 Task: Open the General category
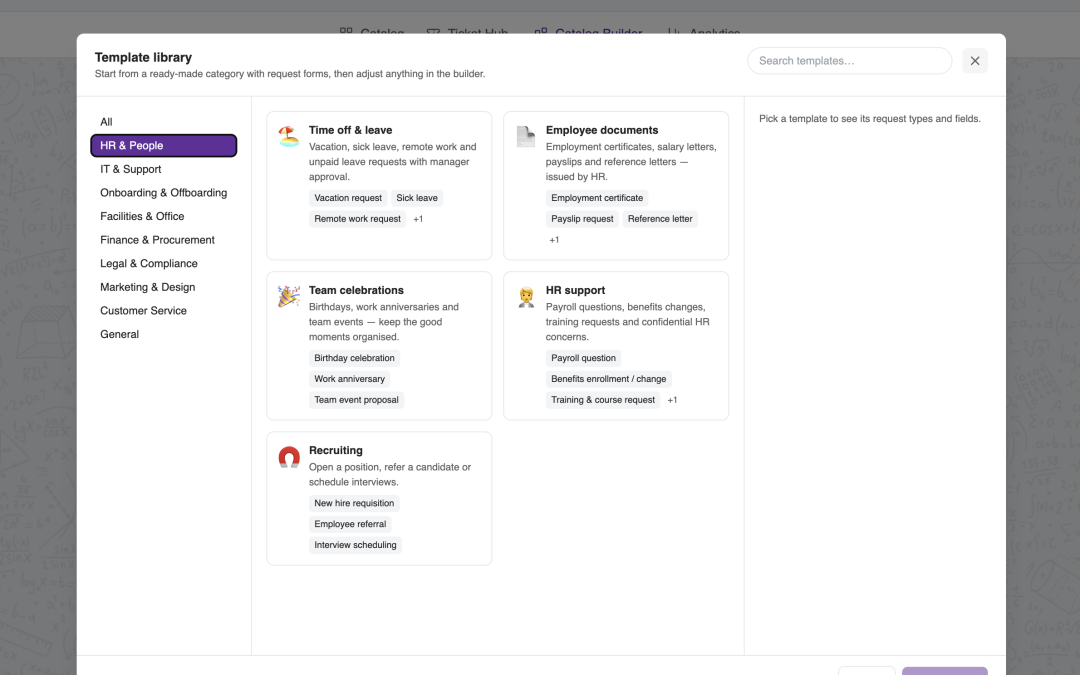164,334
